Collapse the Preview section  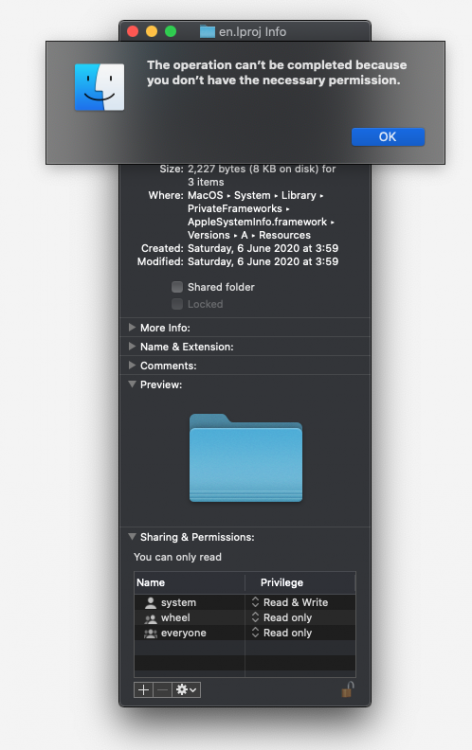click(132, 384)
